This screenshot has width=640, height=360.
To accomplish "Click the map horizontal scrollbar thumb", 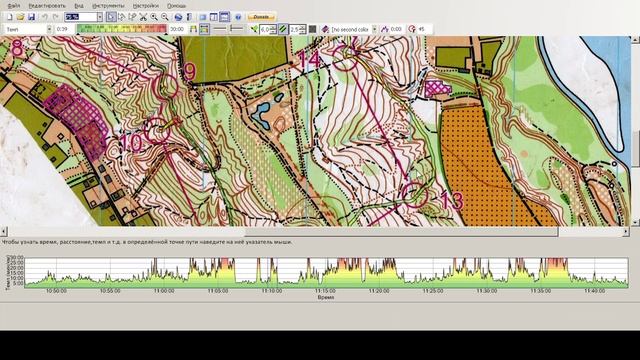I will tap(402, 231).
